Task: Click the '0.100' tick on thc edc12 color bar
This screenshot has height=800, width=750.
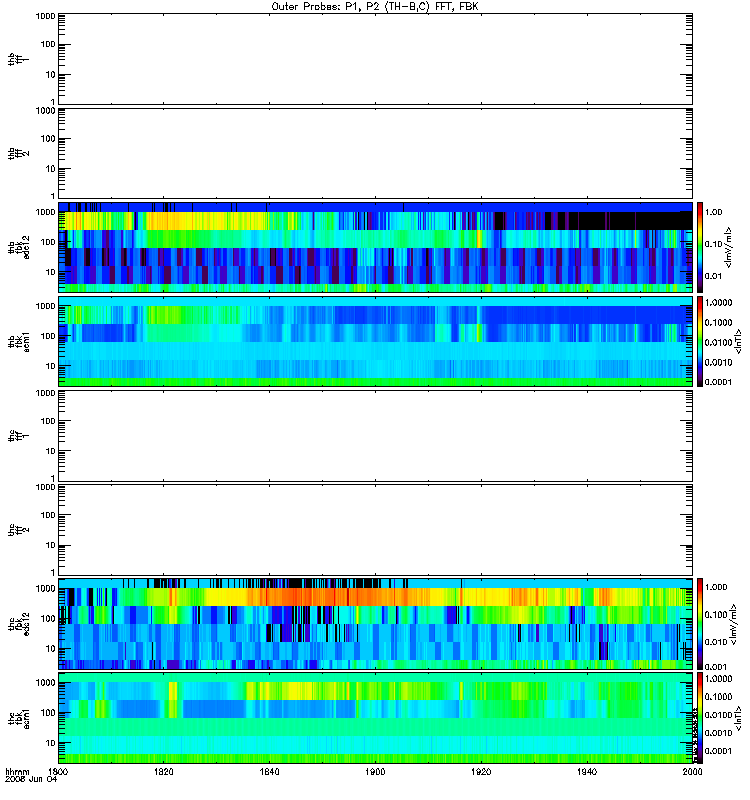Action: coord(716,615)
